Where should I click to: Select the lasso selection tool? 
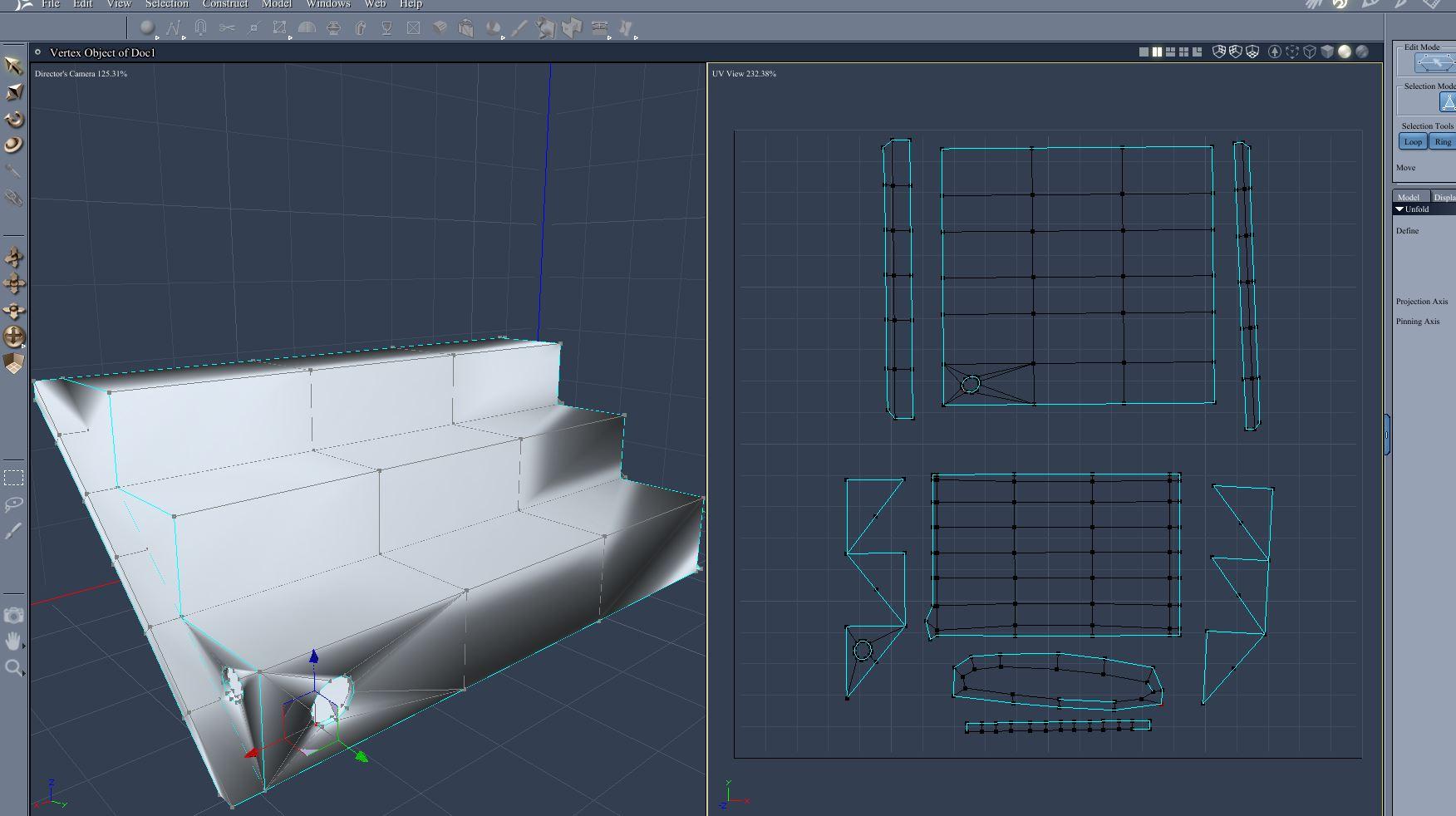tap(13, 504)
